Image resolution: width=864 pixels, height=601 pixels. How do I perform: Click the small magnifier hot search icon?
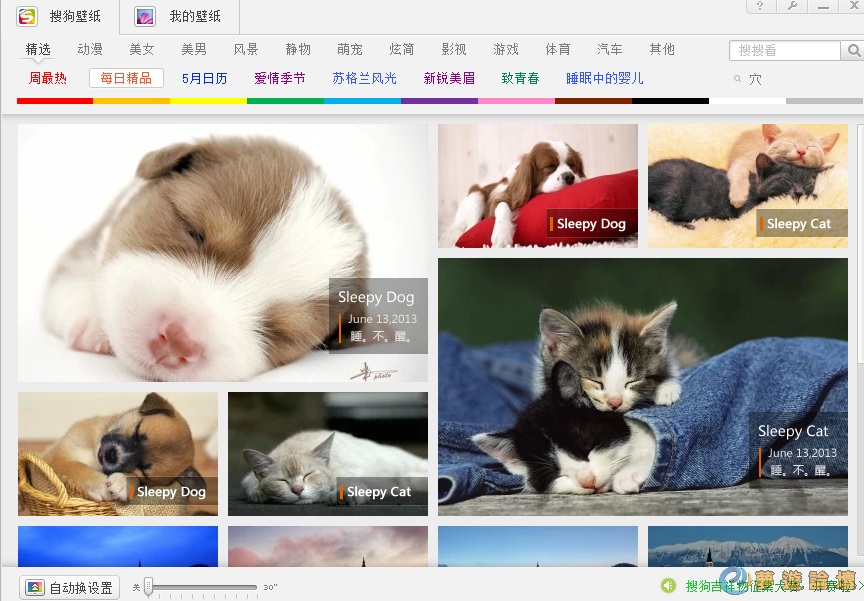738,78
